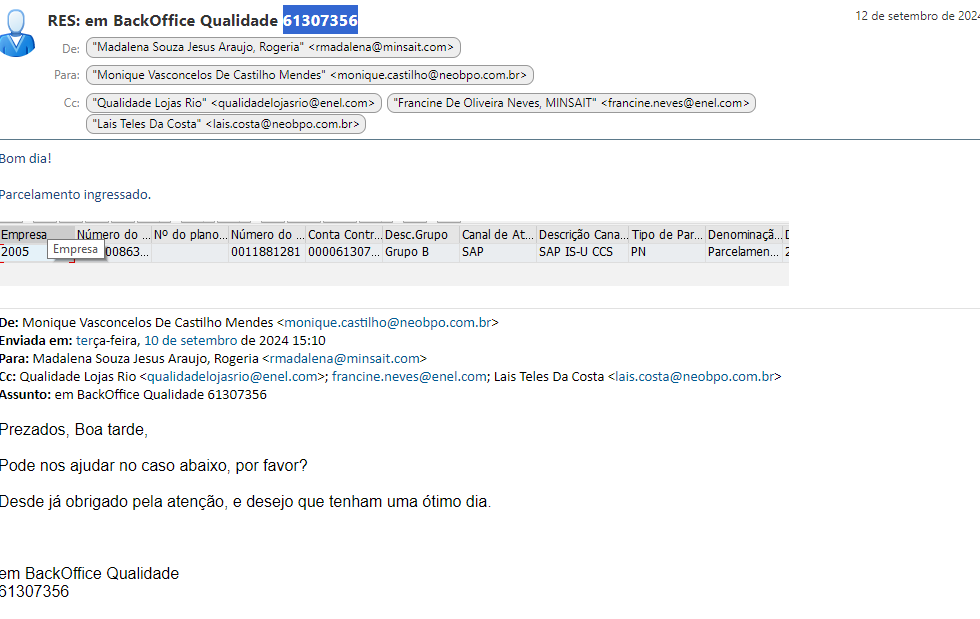
Task: Click the line Pode nos ajudar no caso abaixo
Action: tap(154, 466)
